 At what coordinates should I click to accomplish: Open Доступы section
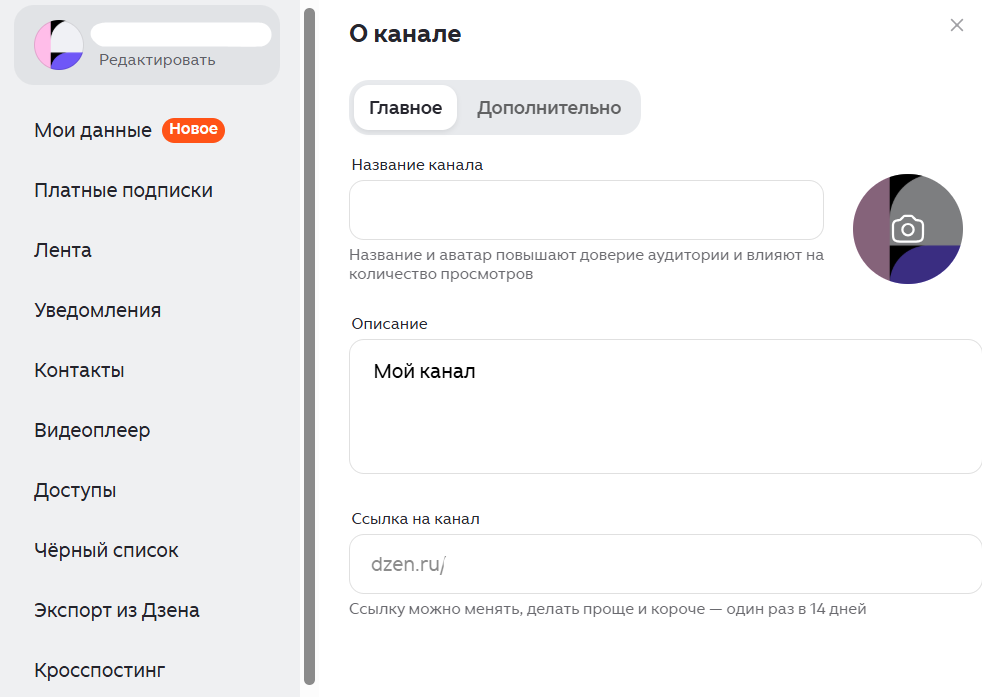point(75,490)
